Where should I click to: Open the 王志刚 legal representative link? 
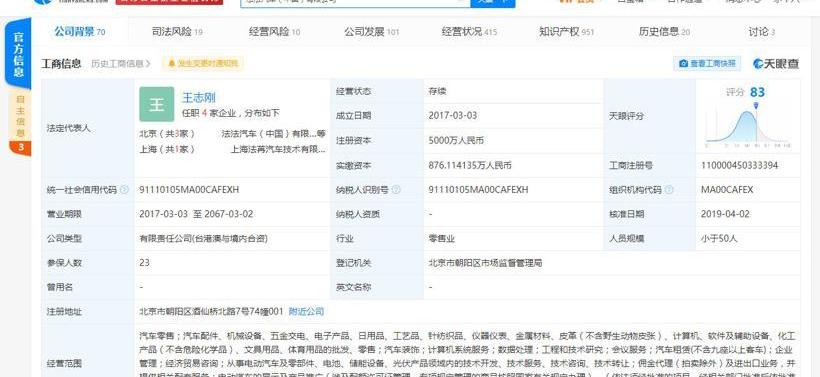point(199,98)
